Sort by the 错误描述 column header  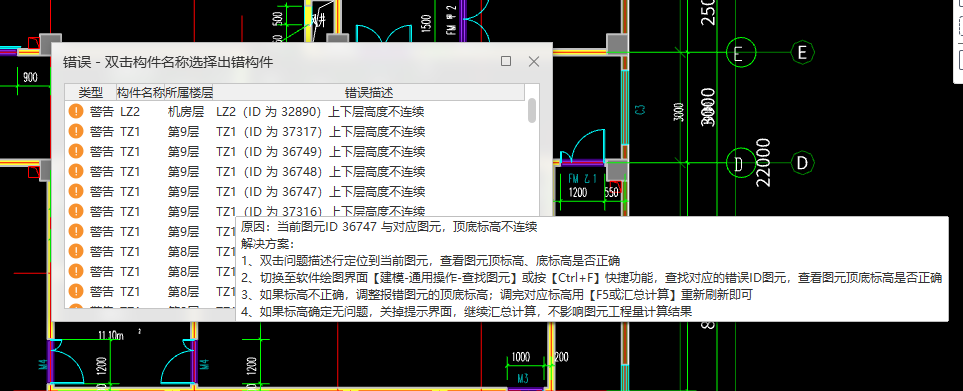point(368,93)
